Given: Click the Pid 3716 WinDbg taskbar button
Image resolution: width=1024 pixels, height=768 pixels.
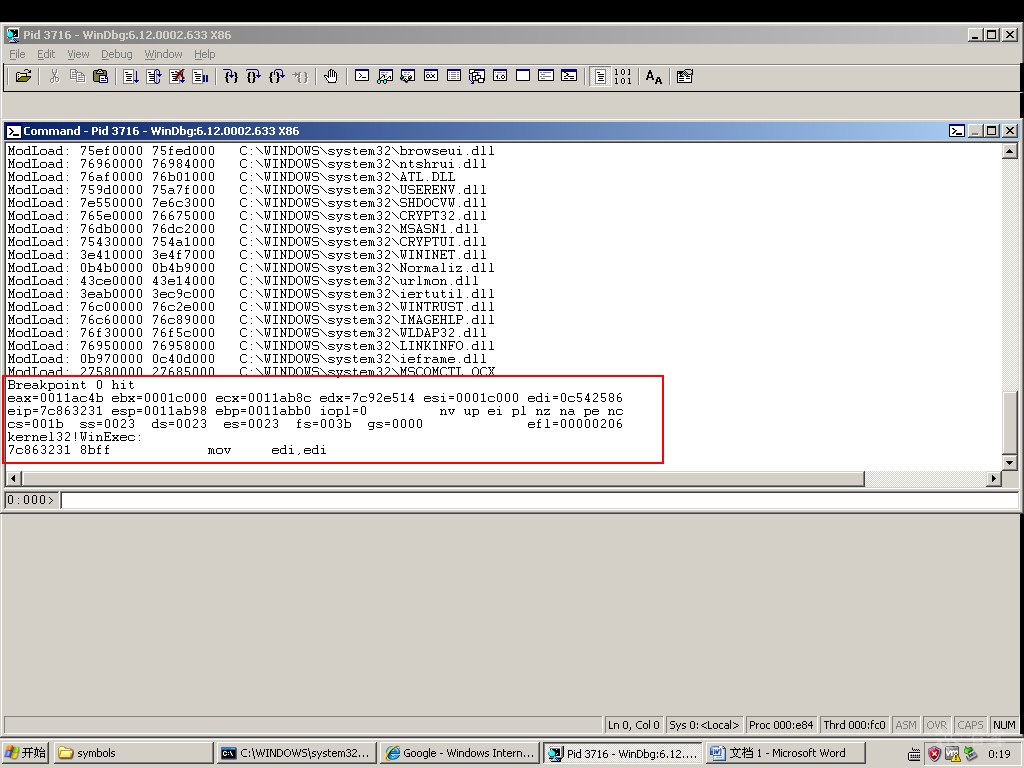Looking at the screenshot, I should point(623,753).
